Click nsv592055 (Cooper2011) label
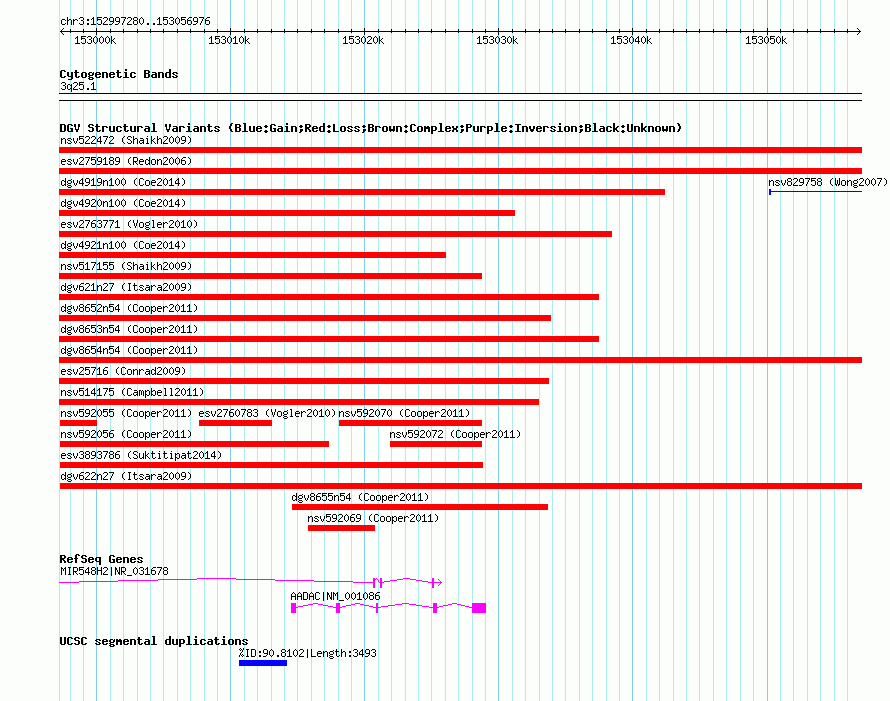This screenshot has height=701, width=890. [x=126, y=413]
